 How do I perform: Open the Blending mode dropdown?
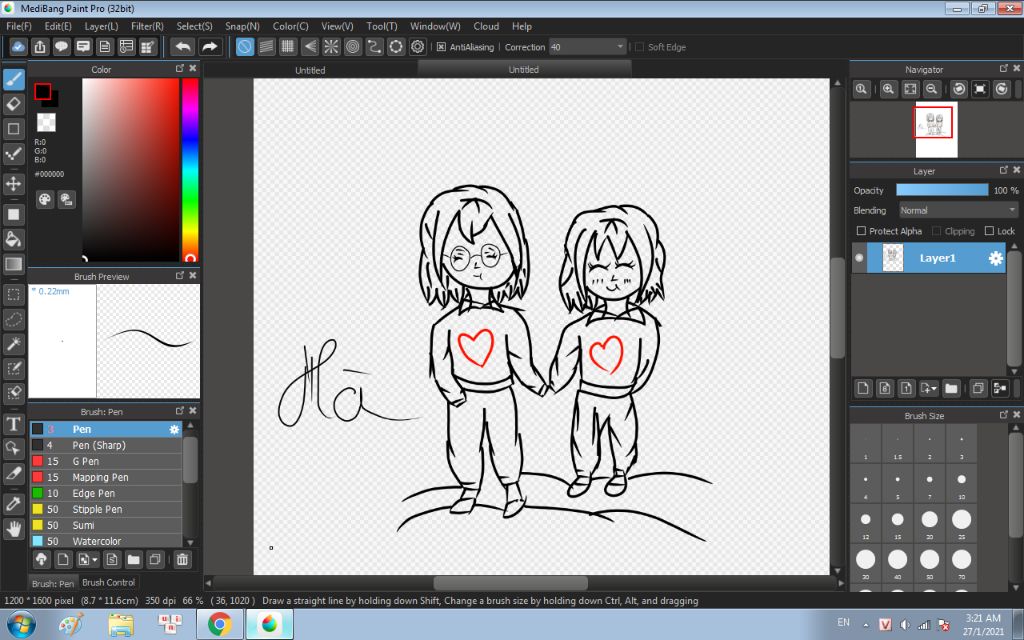tap(959, 210)
